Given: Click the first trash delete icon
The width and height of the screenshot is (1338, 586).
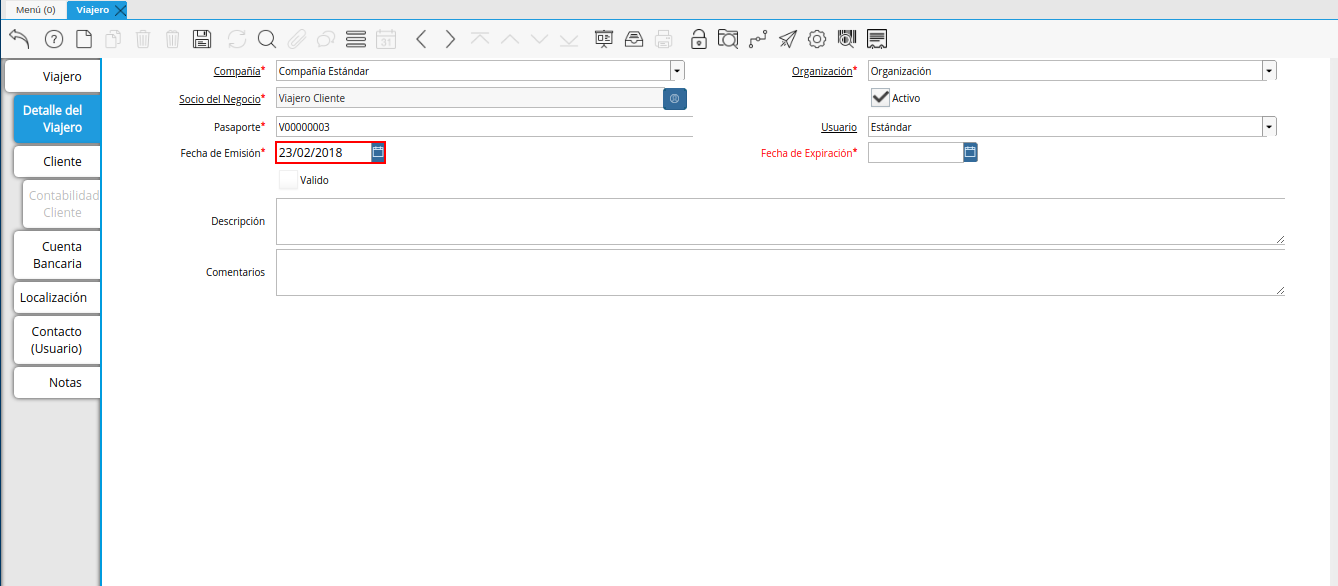Looking at the screenshot, I should click(x=143, y=39).
